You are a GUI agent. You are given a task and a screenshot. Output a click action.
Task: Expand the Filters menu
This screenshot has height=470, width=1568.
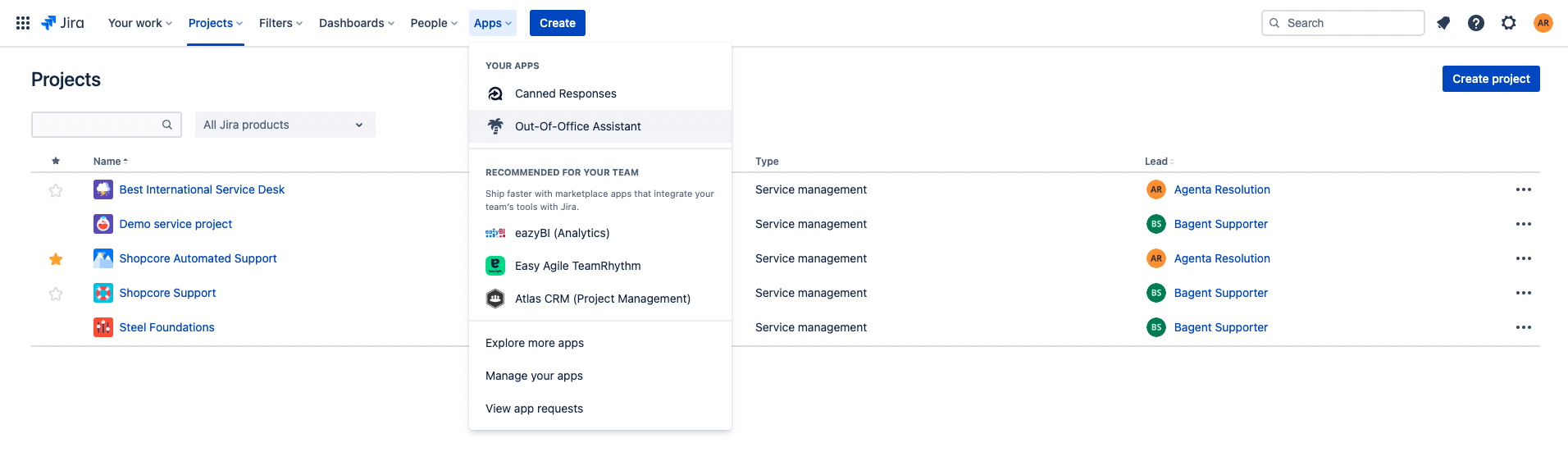tap(280, 23)
